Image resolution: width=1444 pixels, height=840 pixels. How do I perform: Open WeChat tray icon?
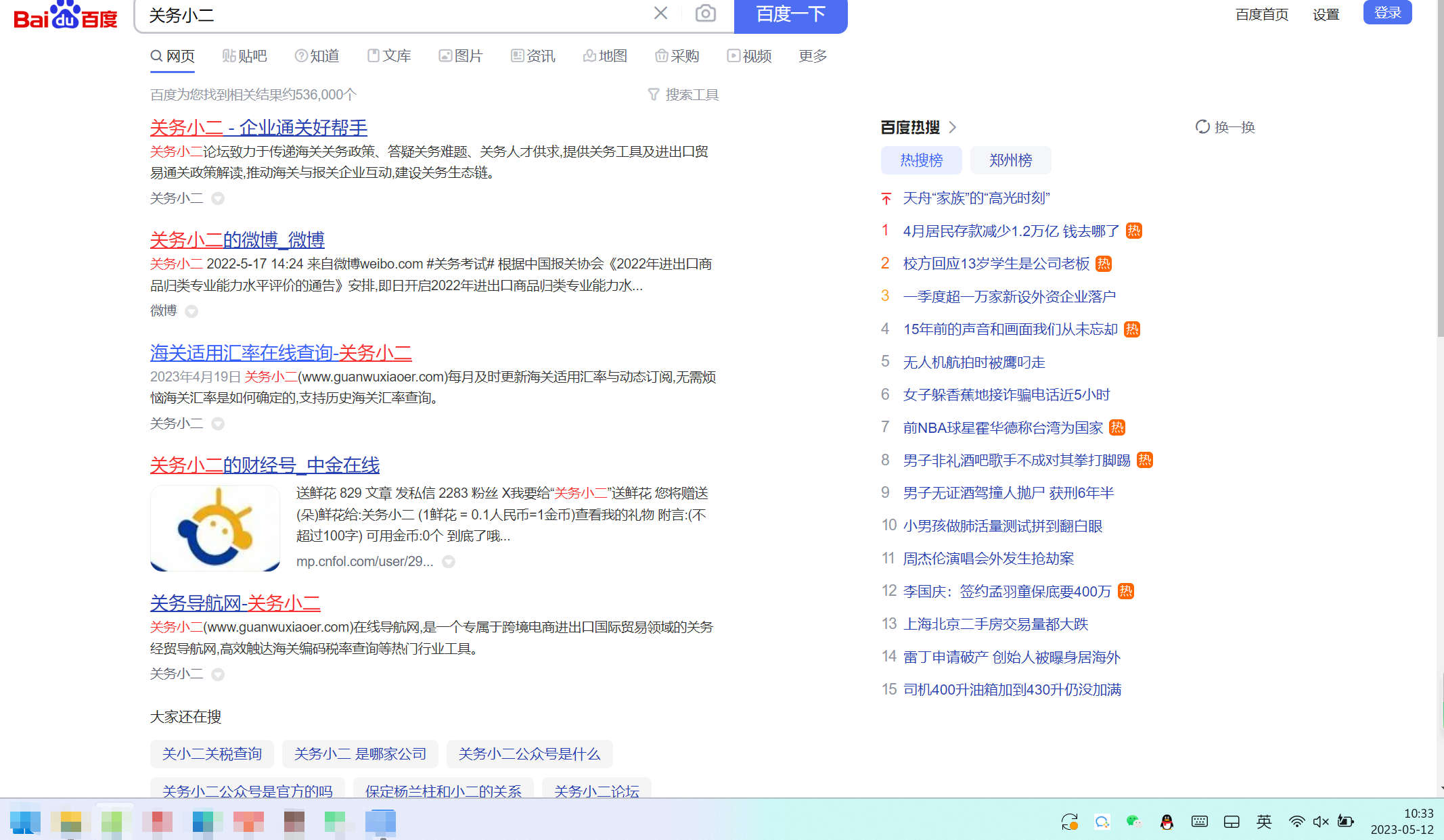point(1133,822)
